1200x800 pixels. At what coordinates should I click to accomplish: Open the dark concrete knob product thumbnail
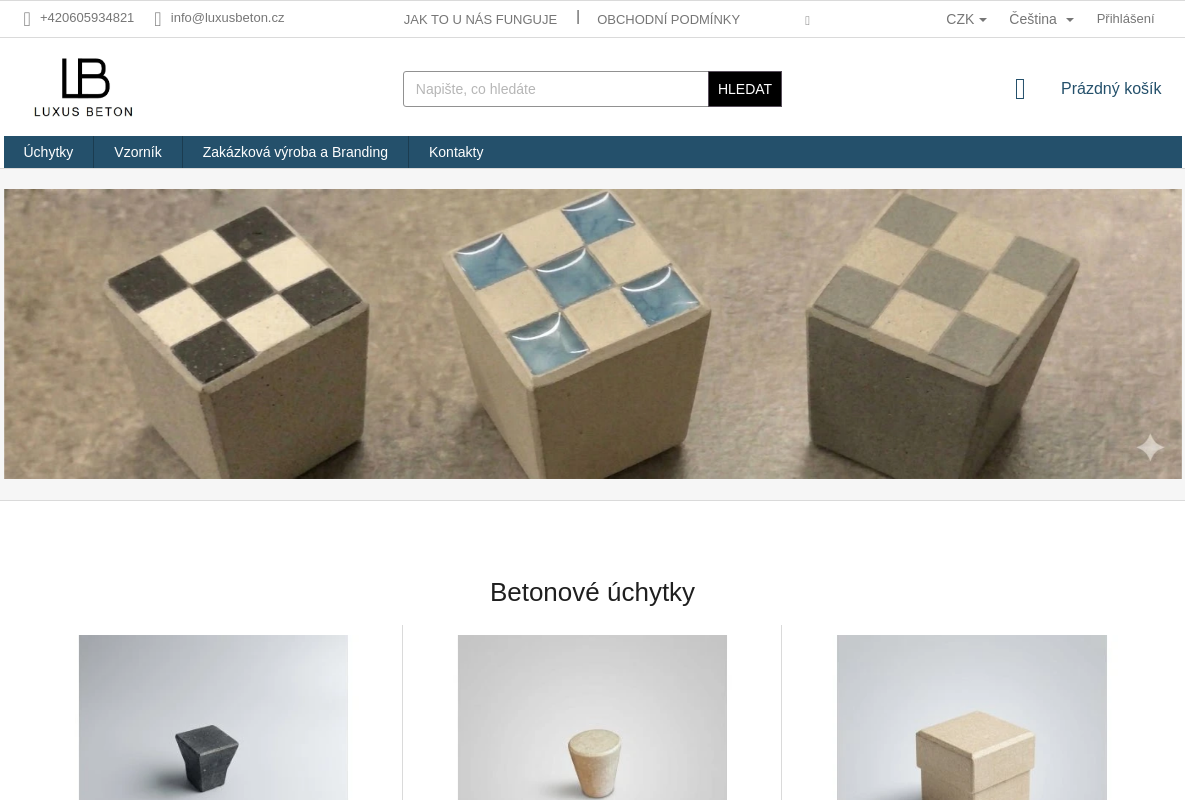tap(213, 717)
